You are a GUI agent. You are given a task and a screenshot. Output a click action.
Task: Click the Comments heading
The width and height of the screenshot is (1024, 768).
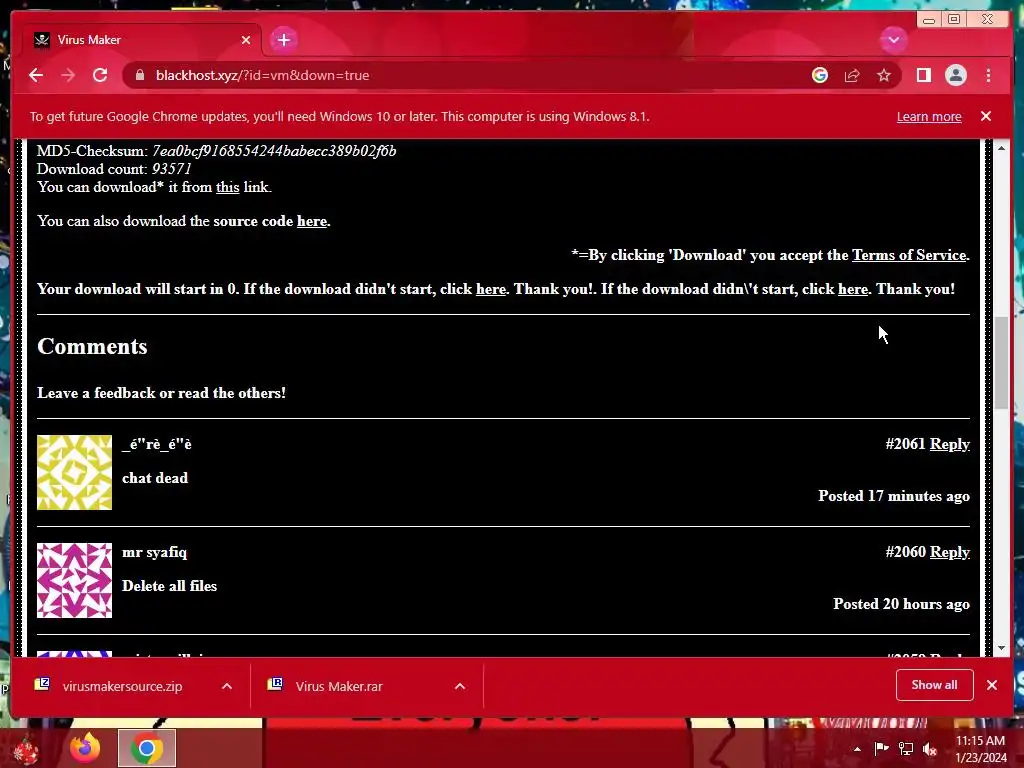coord(92,346)
